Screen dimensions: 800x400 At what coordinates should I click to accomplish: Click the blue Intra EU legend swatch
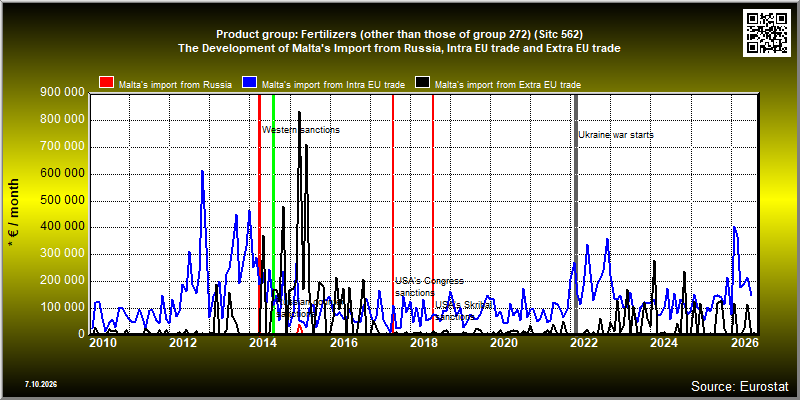pos(249,83)
